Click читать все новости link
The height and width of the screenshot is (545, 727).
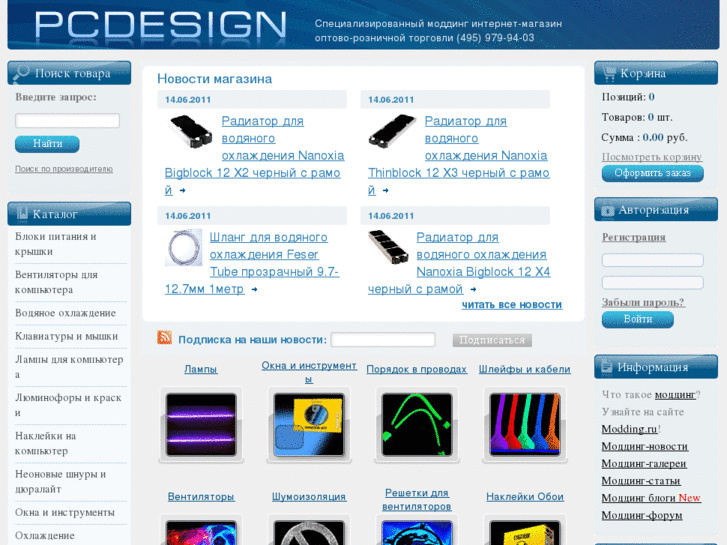point(512,305)
